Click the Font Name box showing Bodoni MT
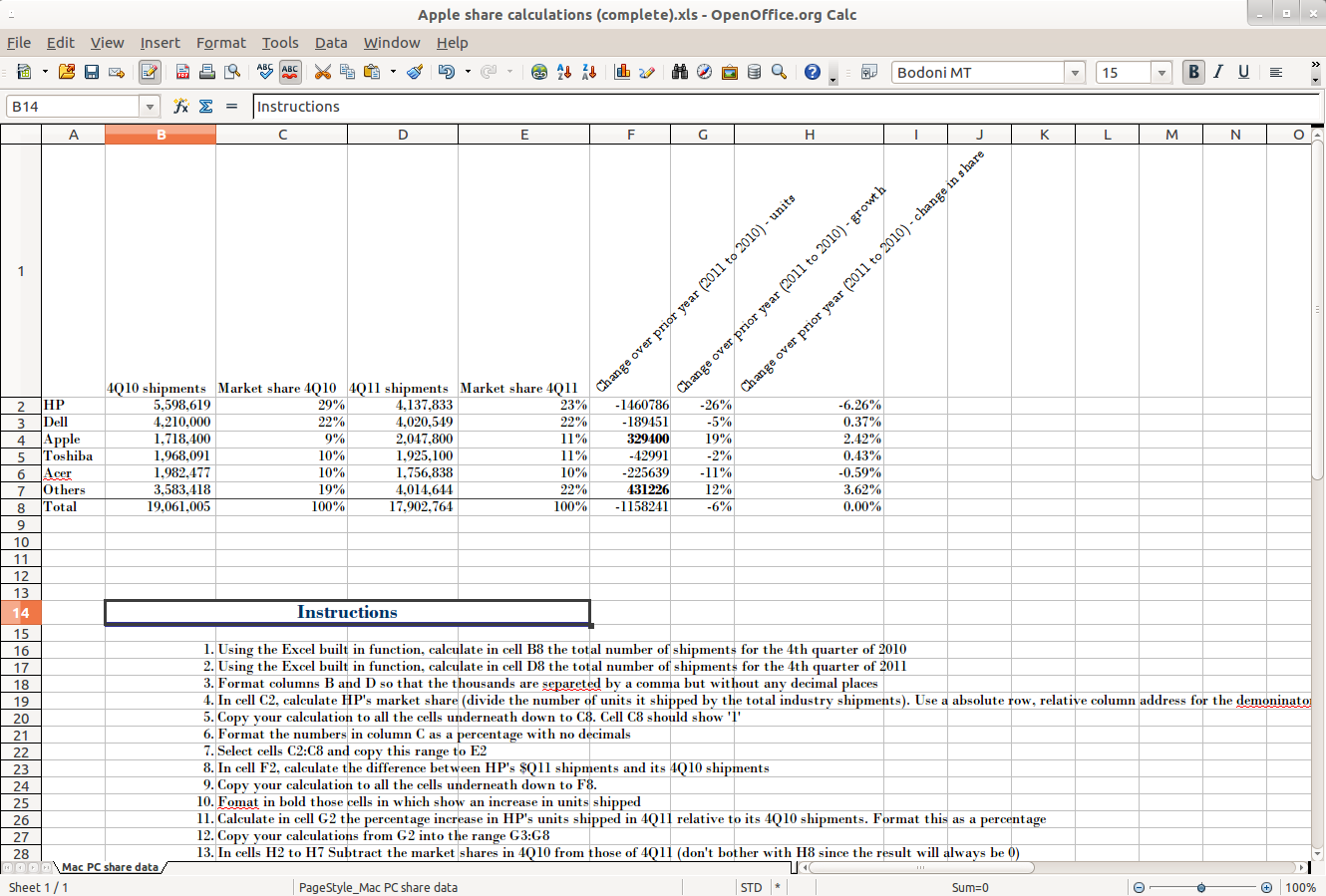The height and width of the screenshot is (896, 1326). click(977, 72)
